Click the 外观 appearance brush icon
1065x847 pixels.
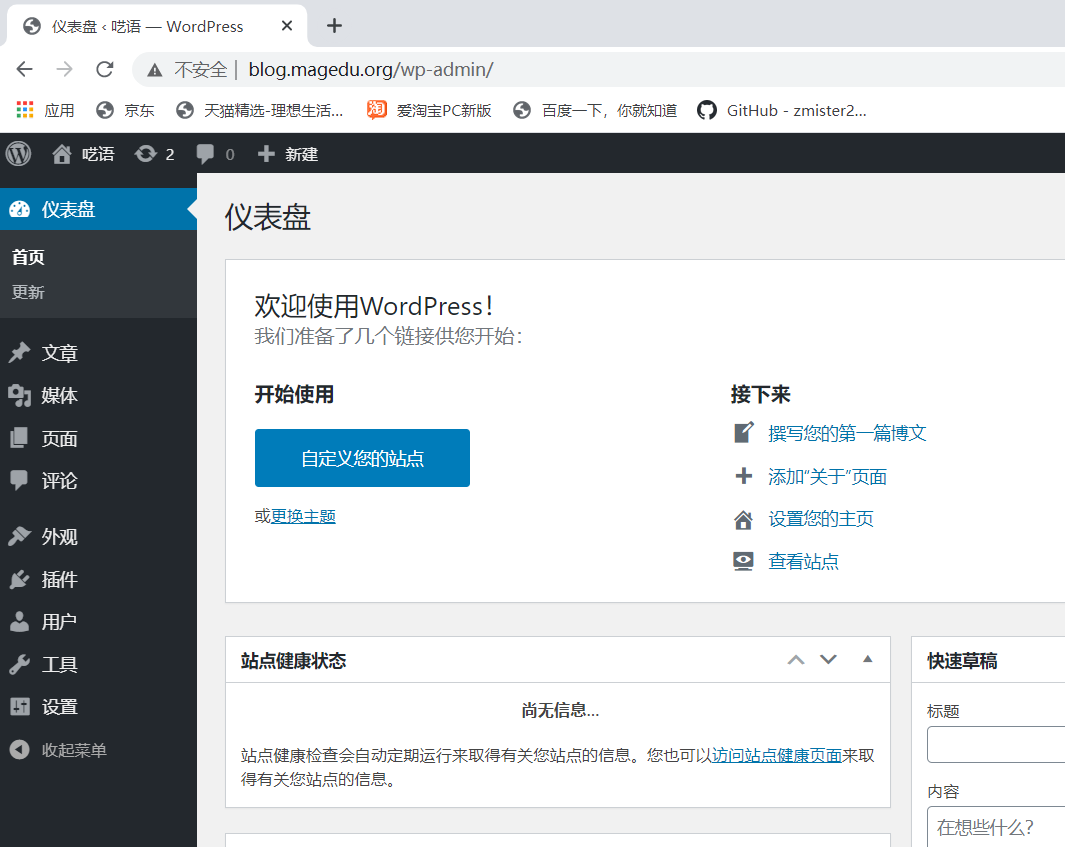[20, 536]
